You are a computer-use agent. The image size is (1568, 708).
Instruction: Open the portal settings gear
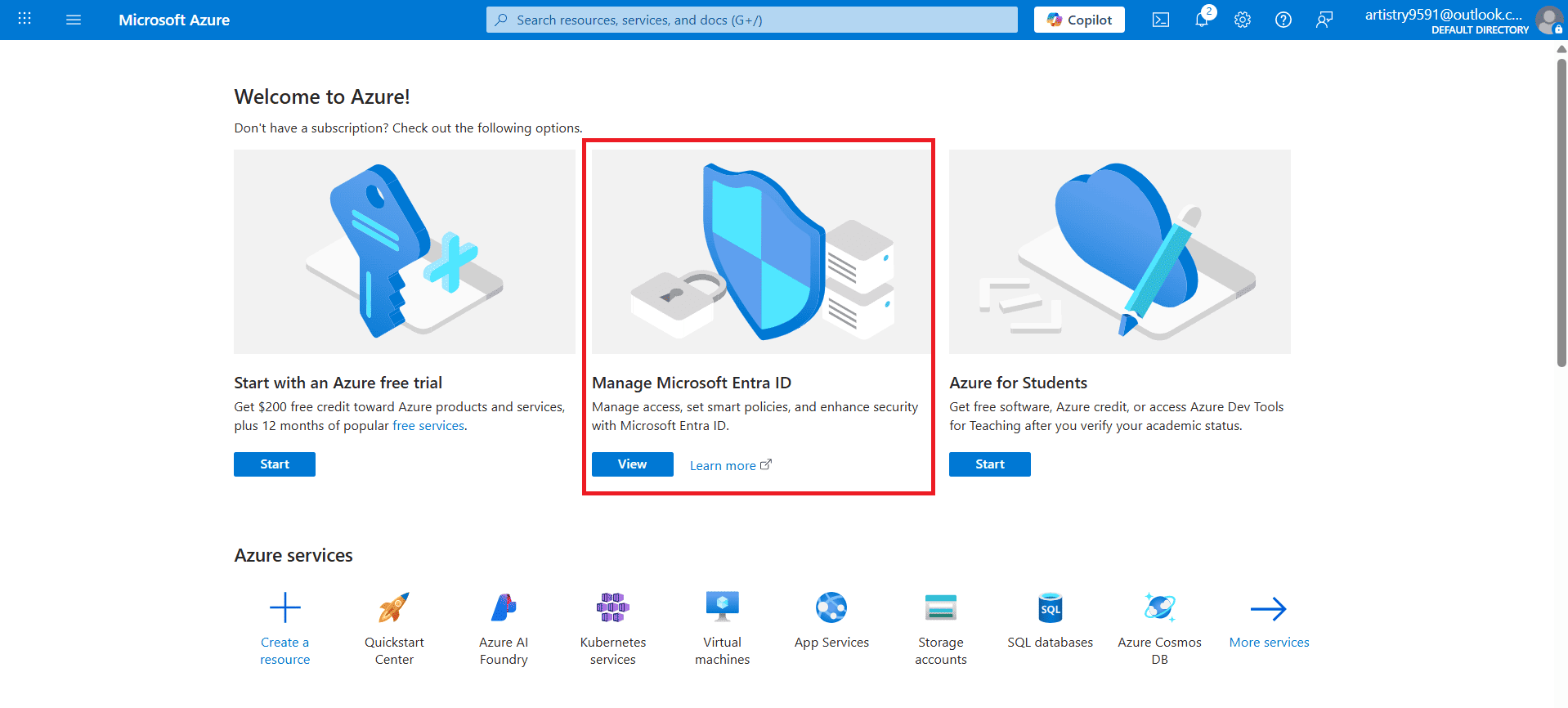pyautogui.click(x=1242, y=20)
